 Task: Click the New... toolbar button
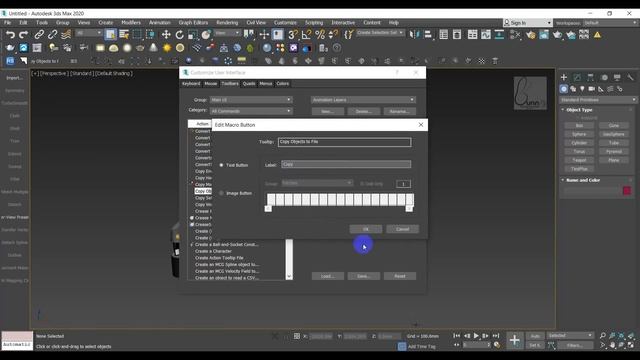[327, 111]
